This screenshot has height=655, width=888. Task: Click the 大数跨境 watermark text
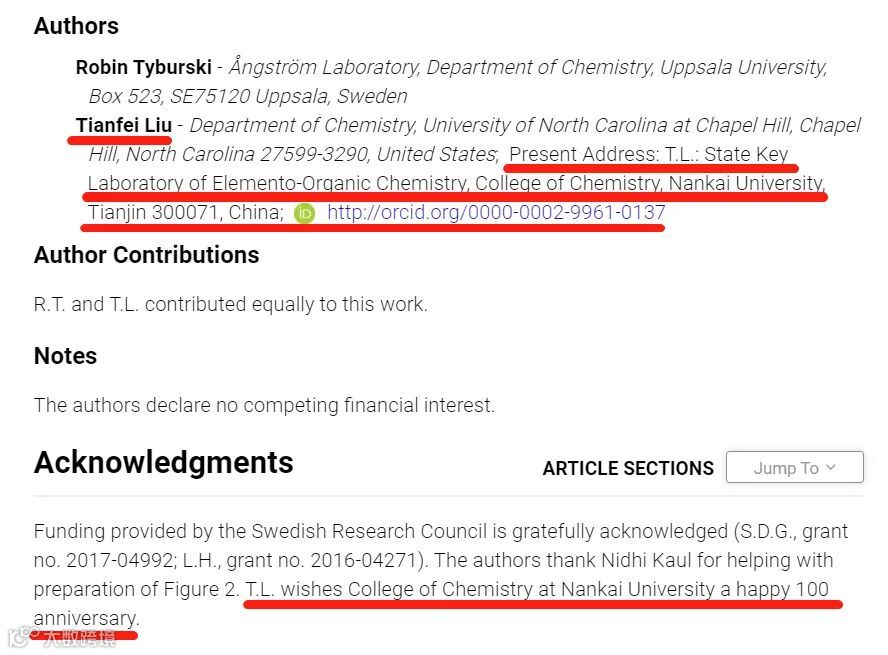pyautogui.click(x=80, y=638)
